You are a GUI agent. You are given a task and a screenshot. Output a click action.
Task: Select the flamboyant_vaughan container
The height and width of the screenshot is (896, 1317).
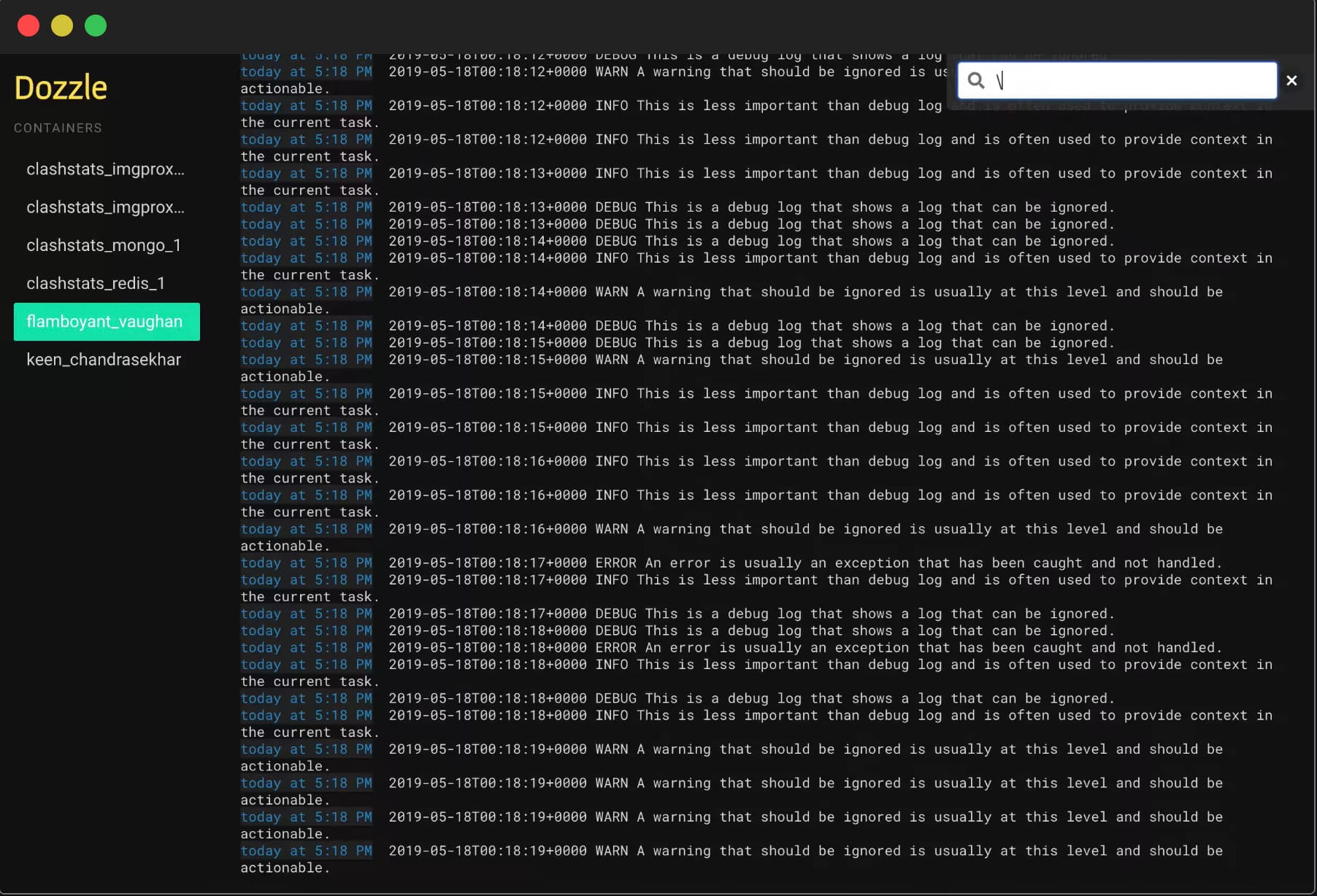tap(106, 322)
